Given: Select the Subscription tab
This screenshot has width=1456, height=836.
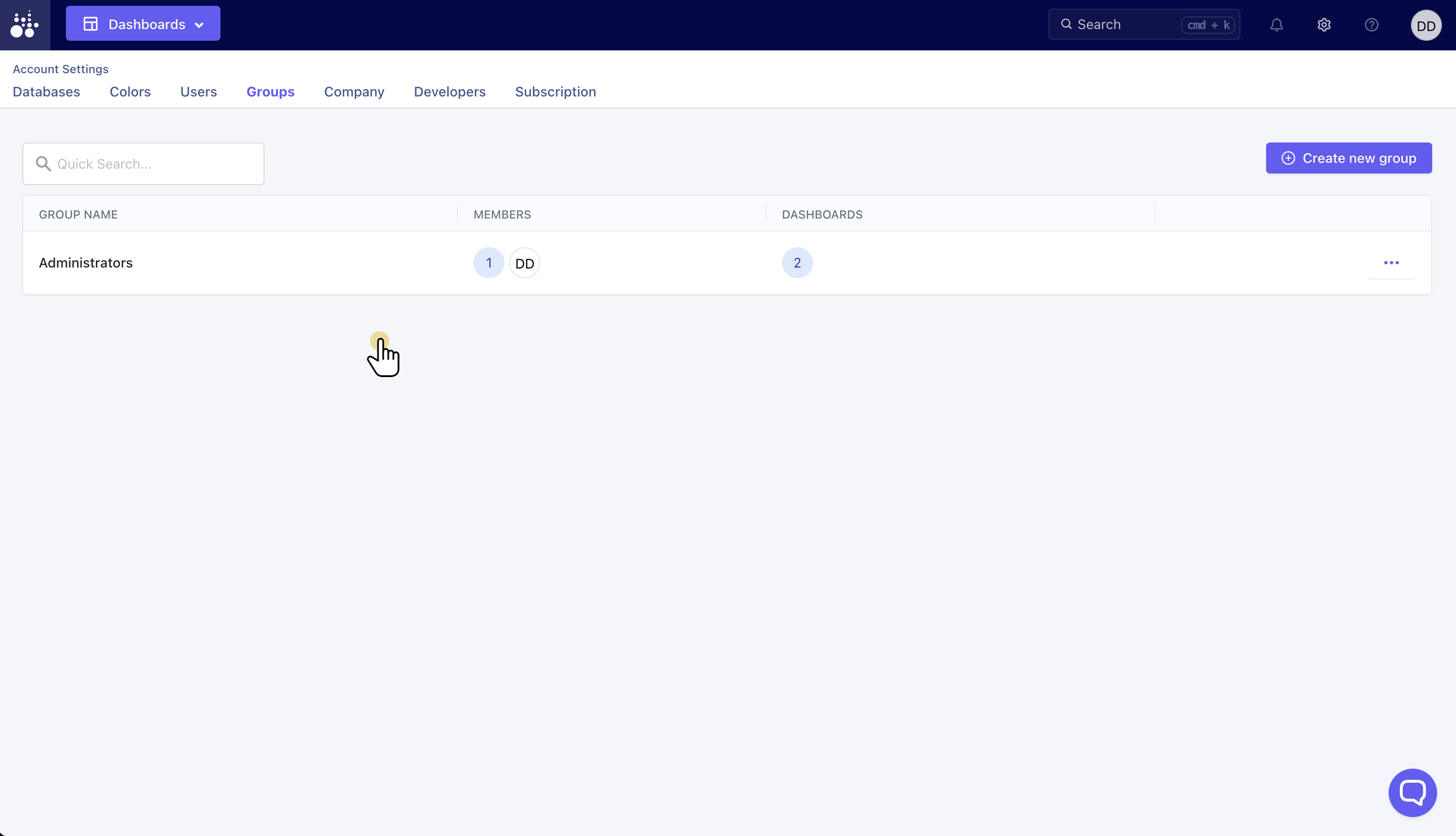Looking at the screenshot, I should 555,92.
